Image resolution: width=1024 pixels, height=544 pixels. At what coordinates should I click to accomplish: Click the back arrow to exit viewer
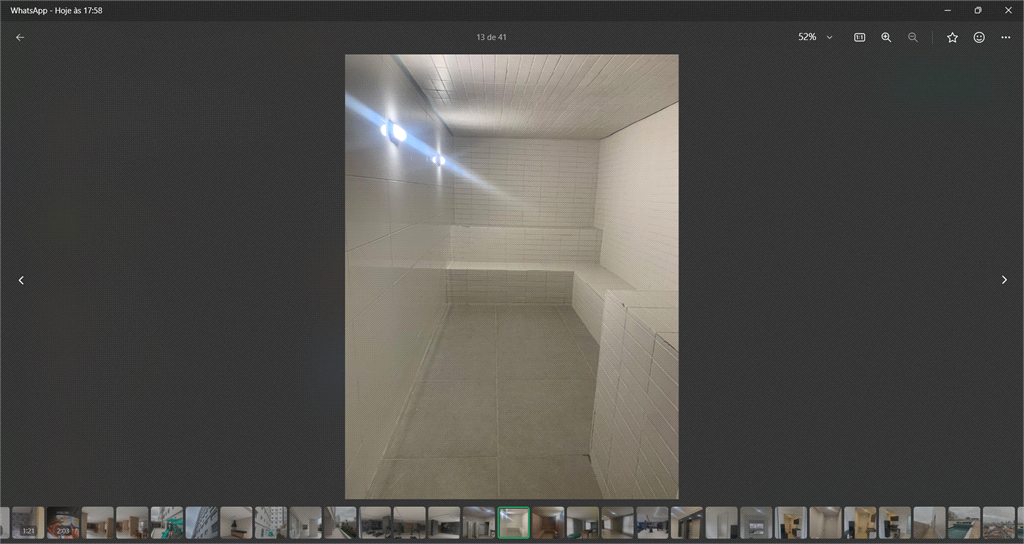(x=20, y=37)
